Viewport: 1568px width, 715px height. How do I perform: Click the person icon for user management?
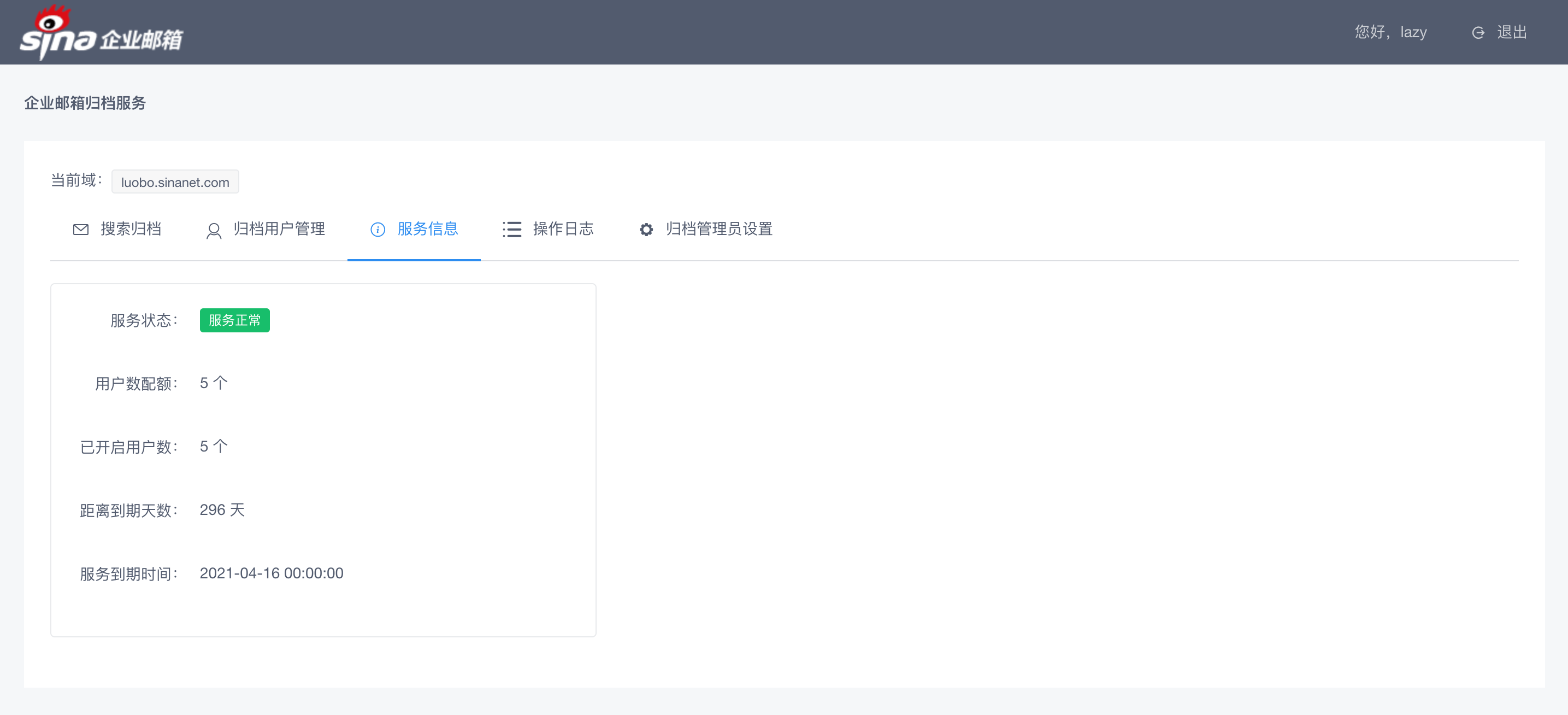click(214, 230)
